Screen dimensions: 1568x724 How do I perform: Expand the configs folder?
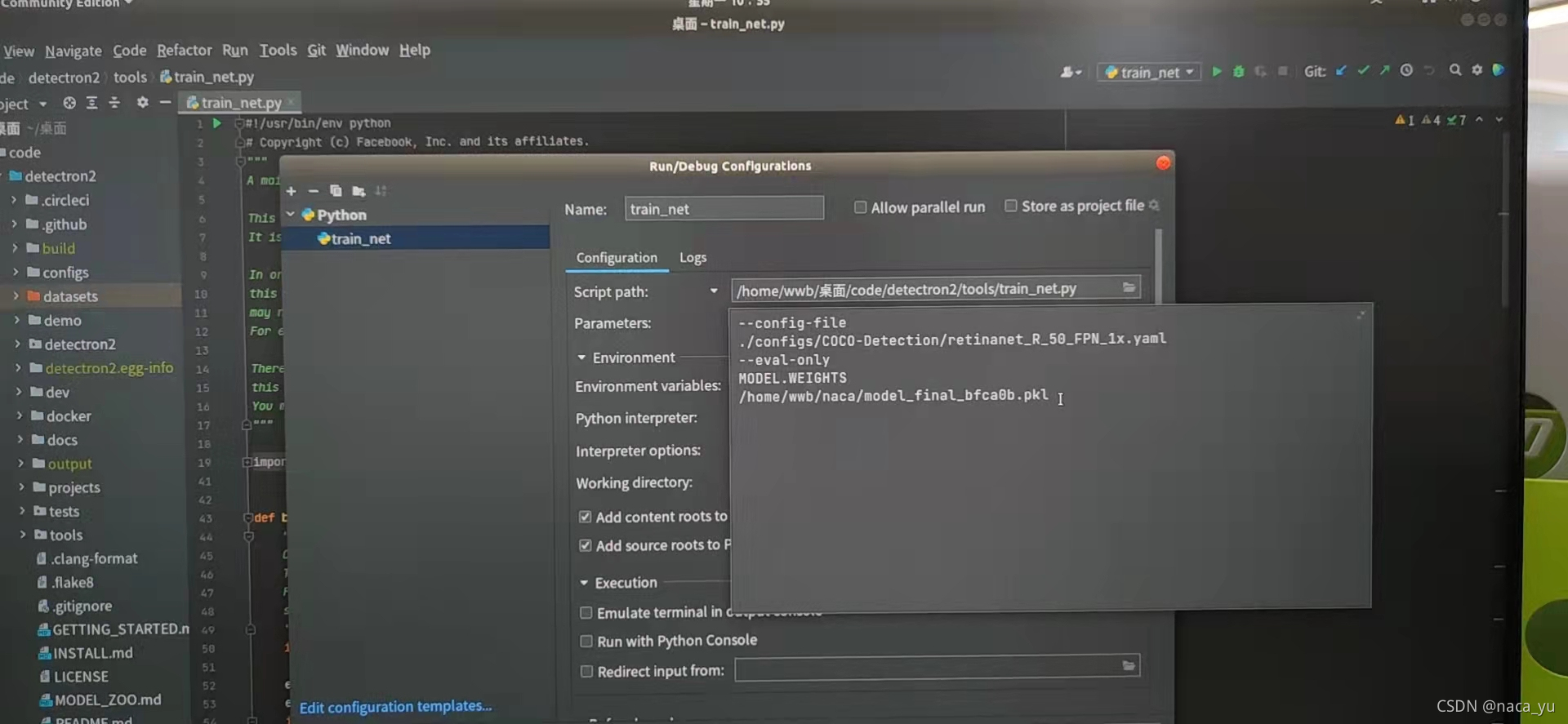point(15,272)
